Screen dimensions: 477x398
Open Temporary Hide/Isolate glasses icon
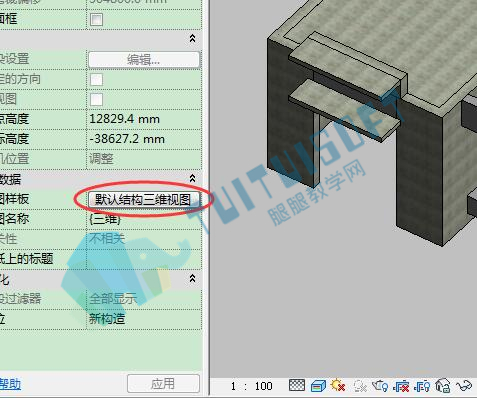coord(464,386)
